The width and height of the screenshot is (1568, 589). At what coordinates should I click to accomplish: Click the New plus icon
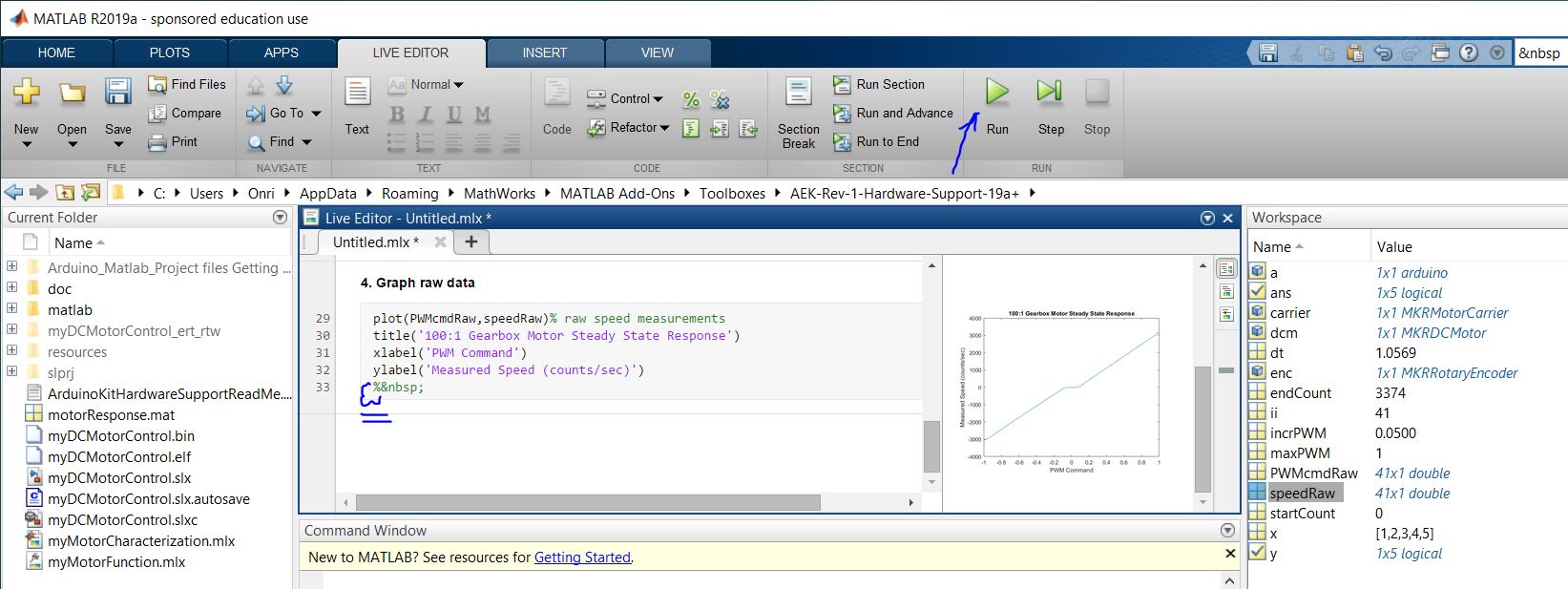pyautogui.click(x=27, y=92)
